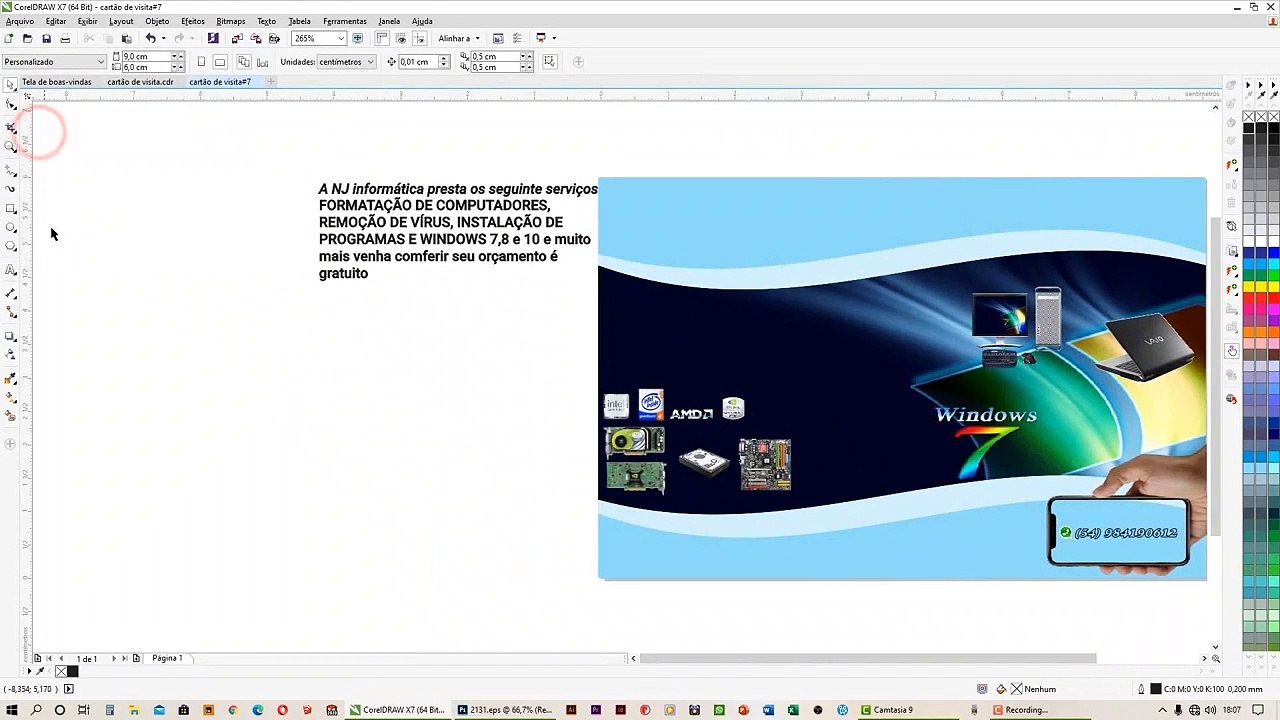Select the Crop tool in toolbox
This screenshot has width=1280, height=720.
11,127
